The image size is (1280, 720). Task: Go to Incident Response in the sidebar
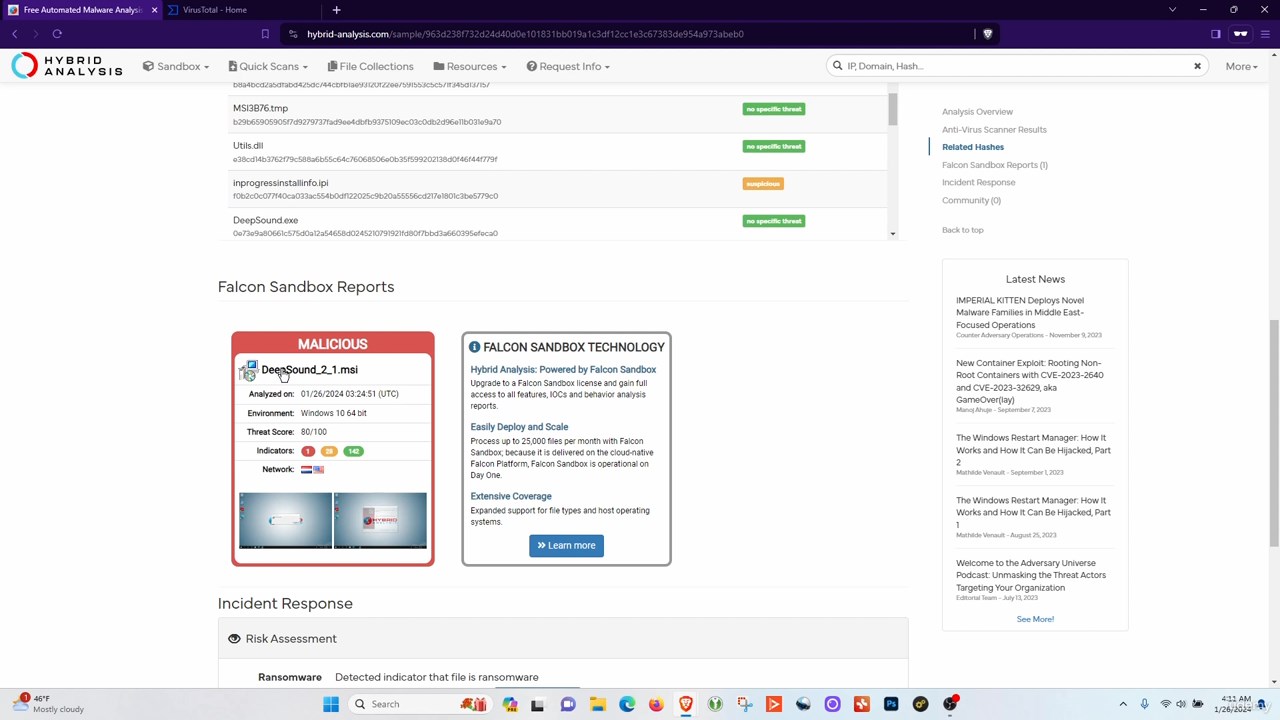[x=978, y=183]
